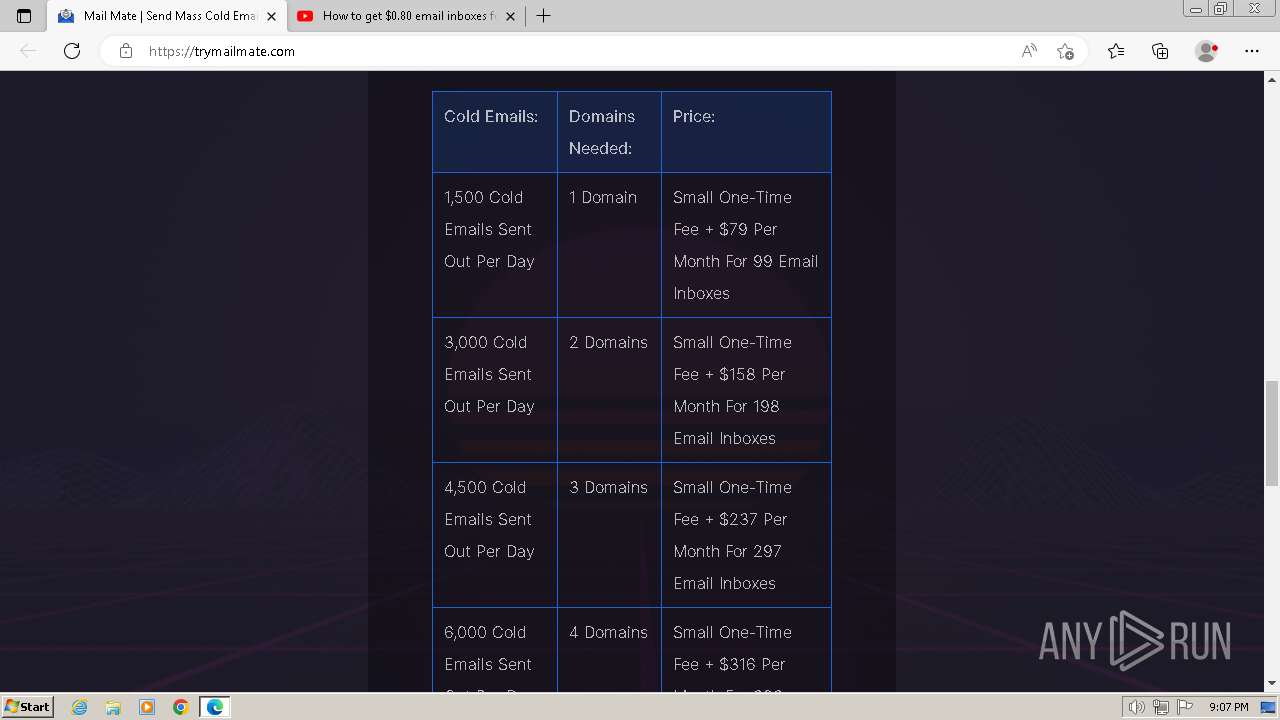
Task: Launch Google Chrome from taskbar
Action: 180,707
